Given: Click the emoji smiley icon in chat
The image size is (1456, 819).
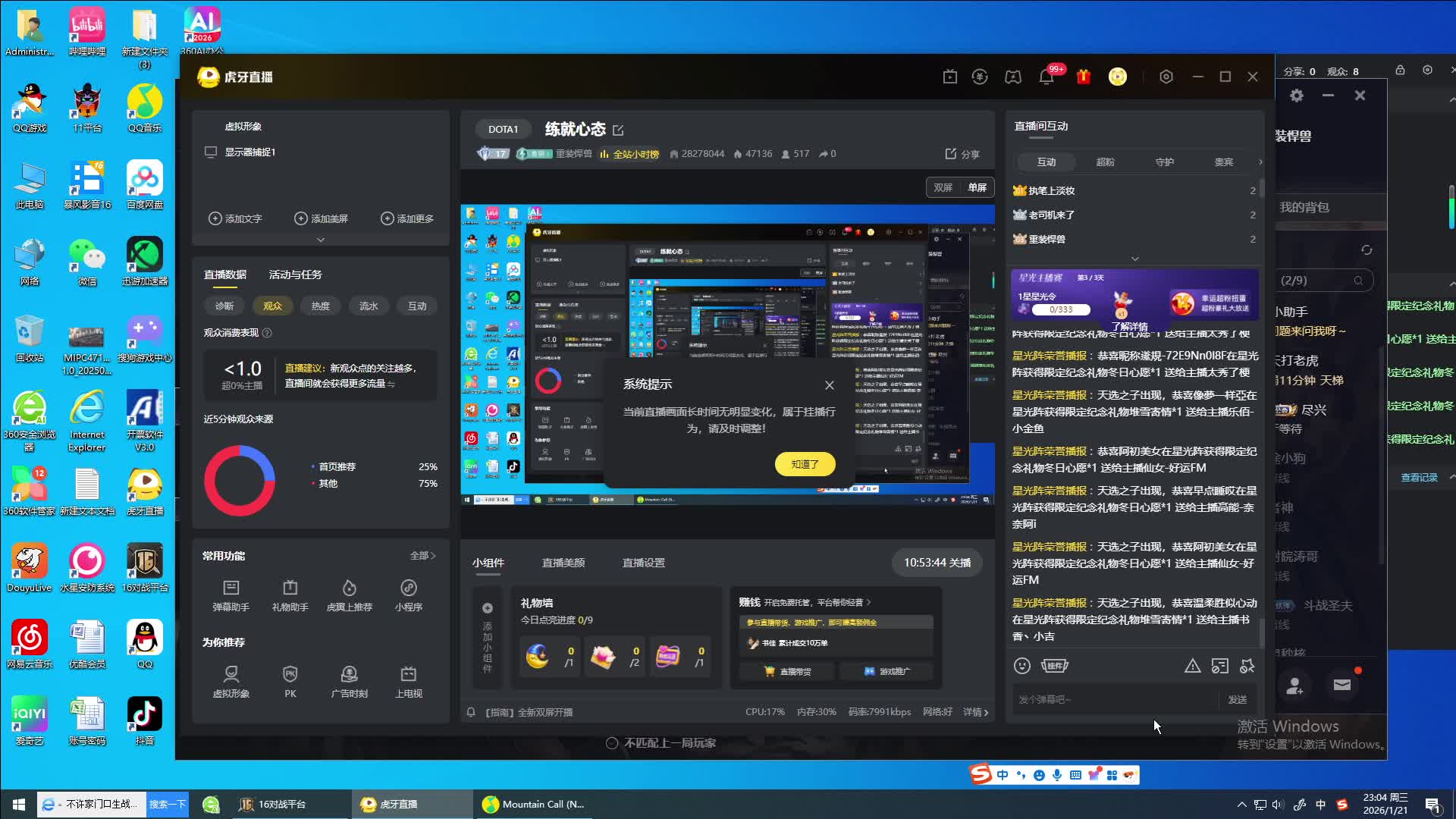Looking at the screenshot, I should click(1021, 666).
